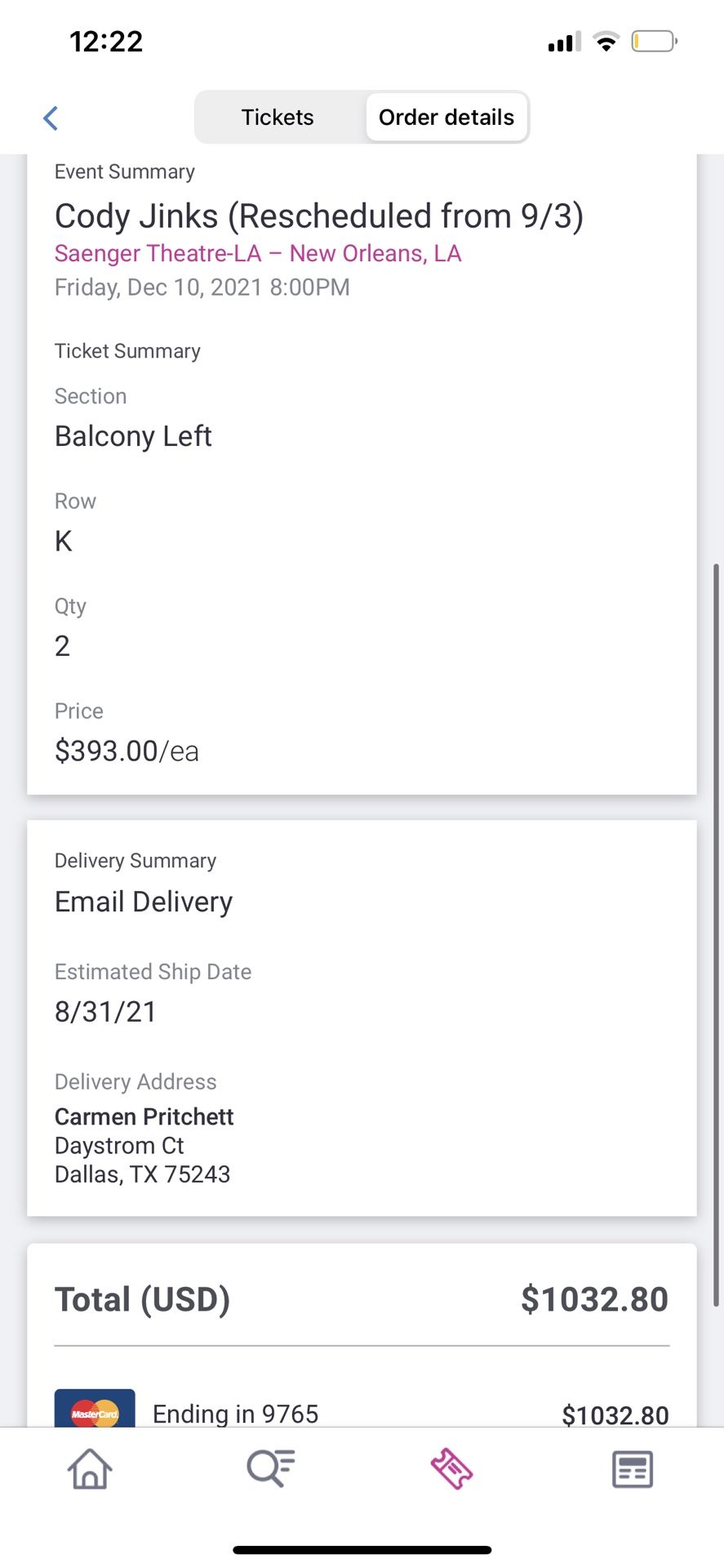Image resolution: width=724 pixels, height=1568 pixels.
Task: Tap the cellular signal bars icon
Action: (x=564, y=42)
